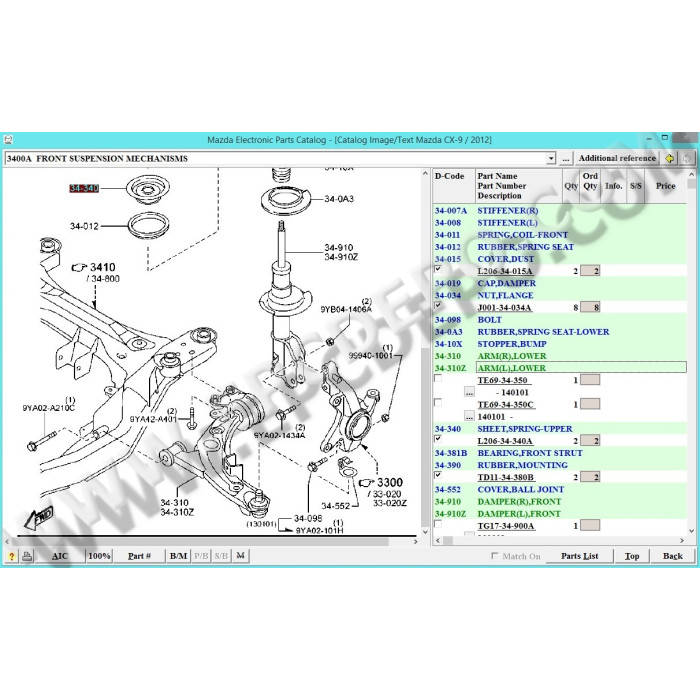
Task: Select 34-008 STIFFENER(L) row
Action: point(560,222)
